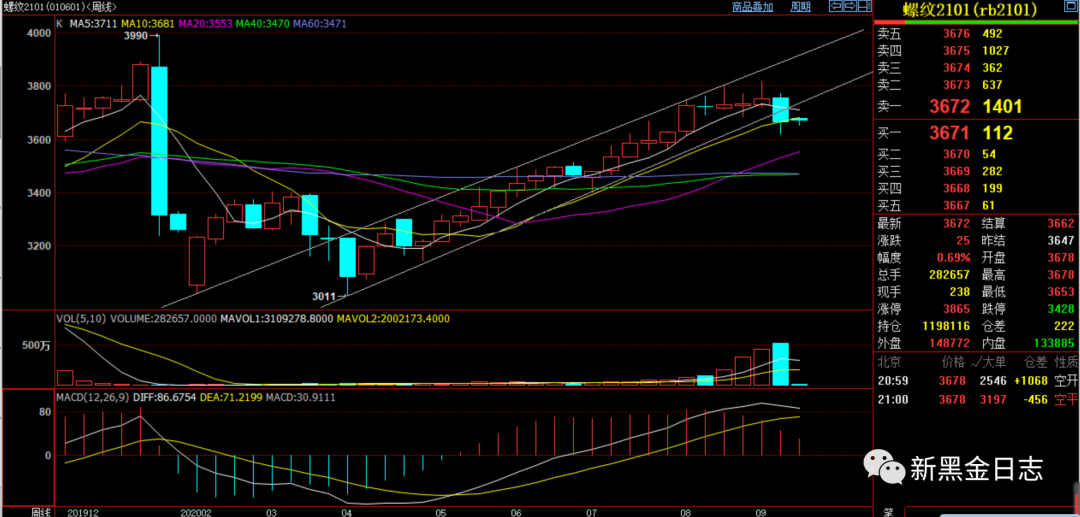The height and width of the screenshot is (517, 1080).
Task: Select the MA60:3471 legend label
Action: [x=320, y=23]
